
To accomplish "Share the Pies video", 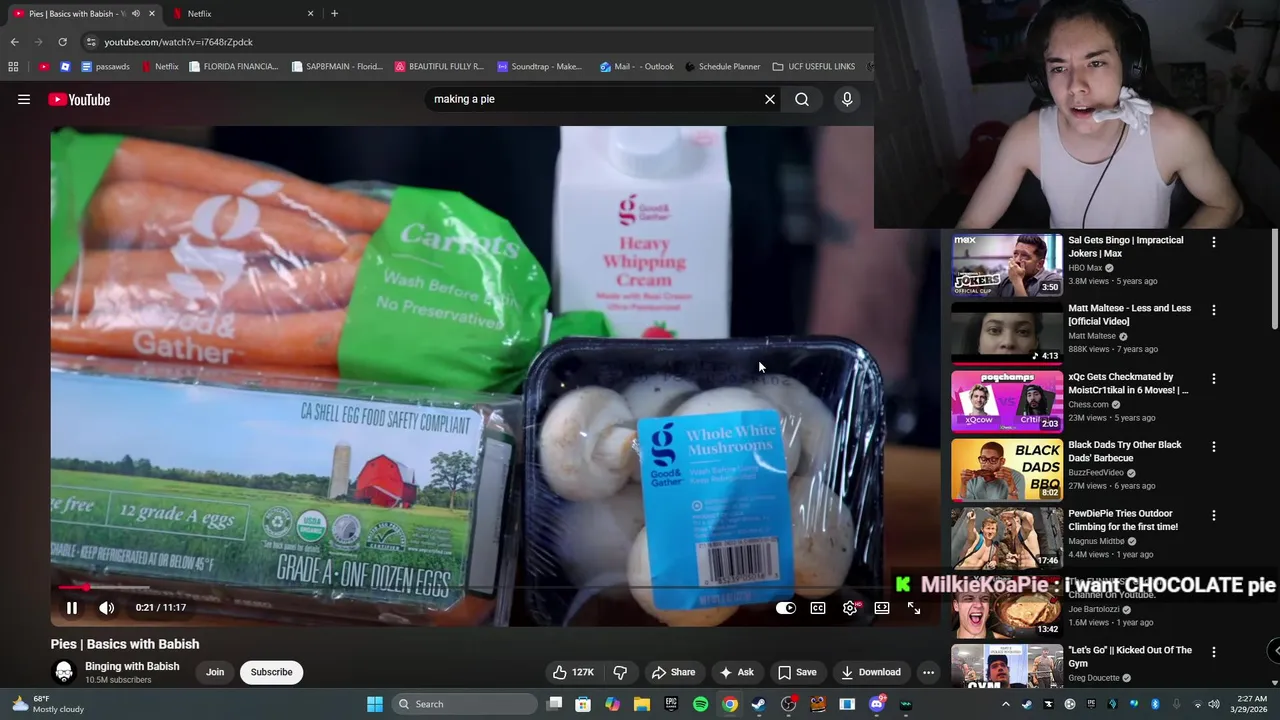I will (673, 672).
